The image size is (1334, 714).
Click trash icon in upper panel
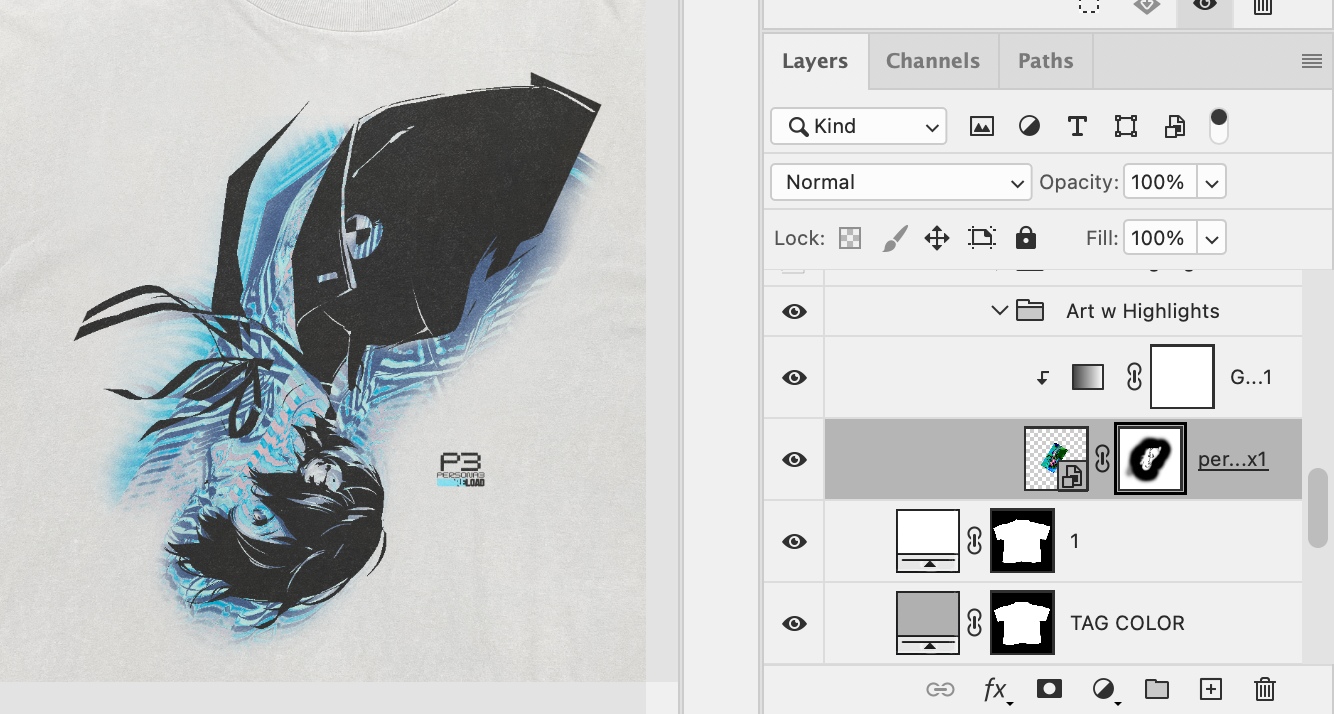tap(1263, 7)
